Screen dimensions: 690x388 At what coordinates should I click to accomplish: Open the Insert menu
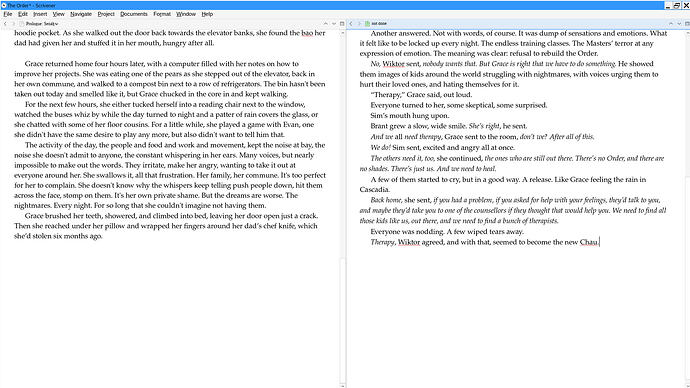coord(40,14)
